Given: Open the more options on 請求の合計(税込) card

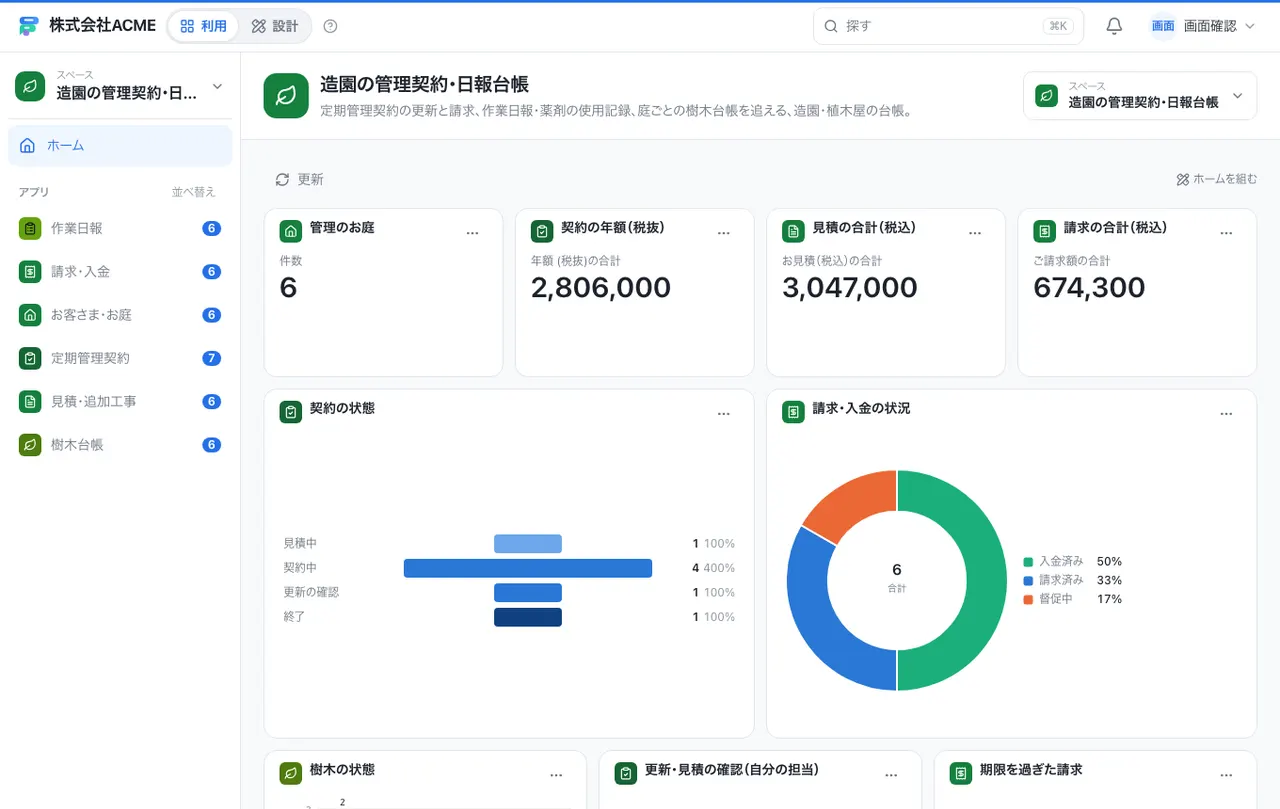Looking at the screenshot, I should click(x=1226, y=233).
